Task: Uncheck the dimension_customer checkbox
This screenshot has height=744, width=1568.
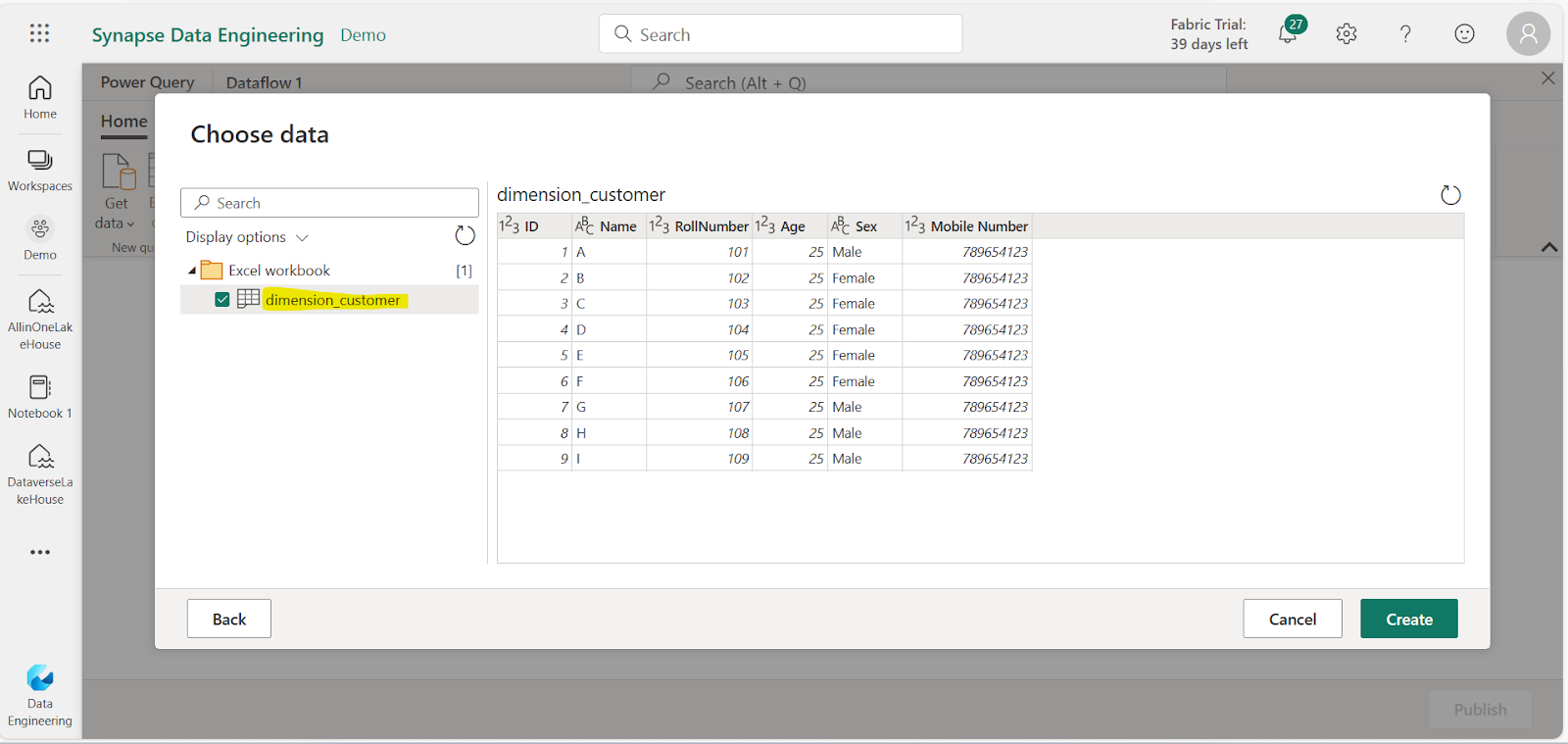Action: 222,299
